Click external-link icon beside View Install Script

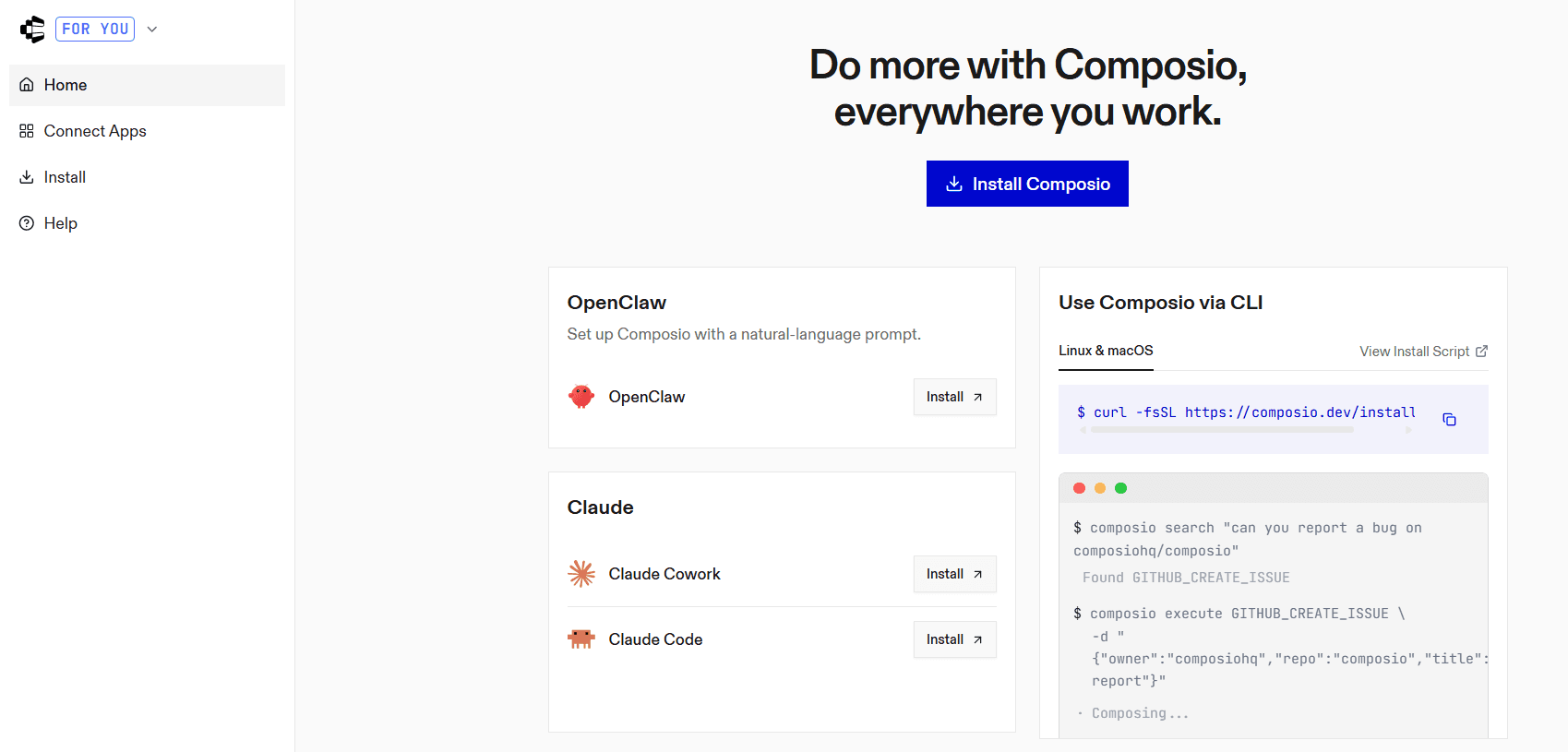pyautogui.click(x=1481, y=351)
